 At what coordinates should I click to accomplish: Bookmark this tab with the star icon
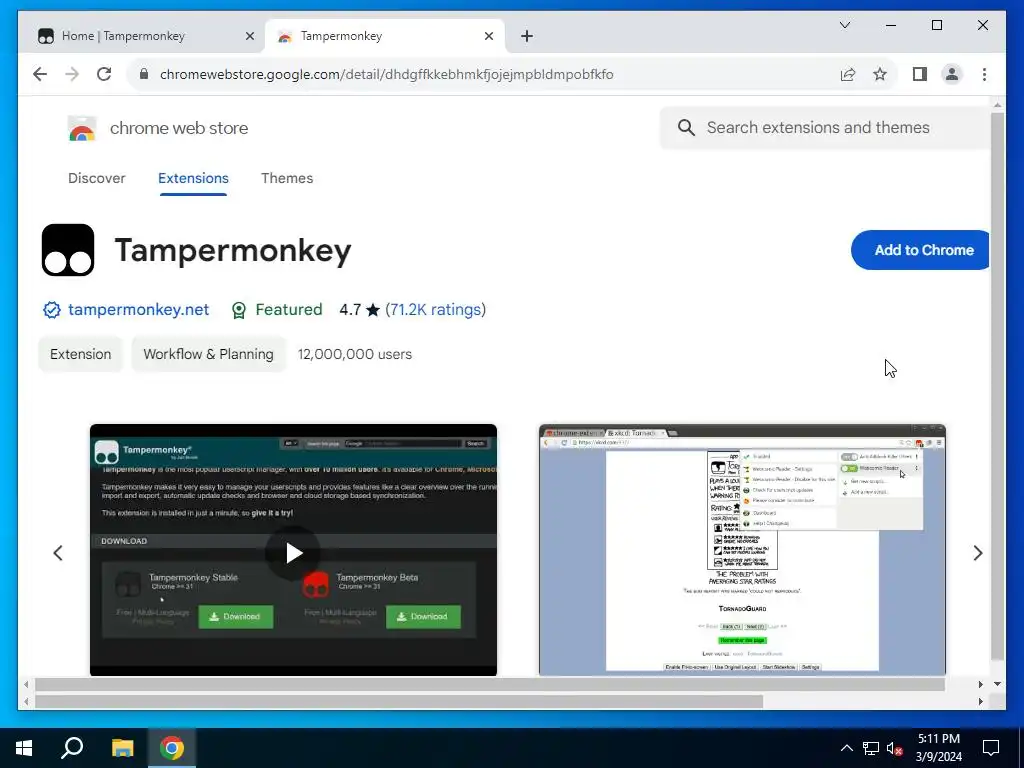[x=880, y=74]
